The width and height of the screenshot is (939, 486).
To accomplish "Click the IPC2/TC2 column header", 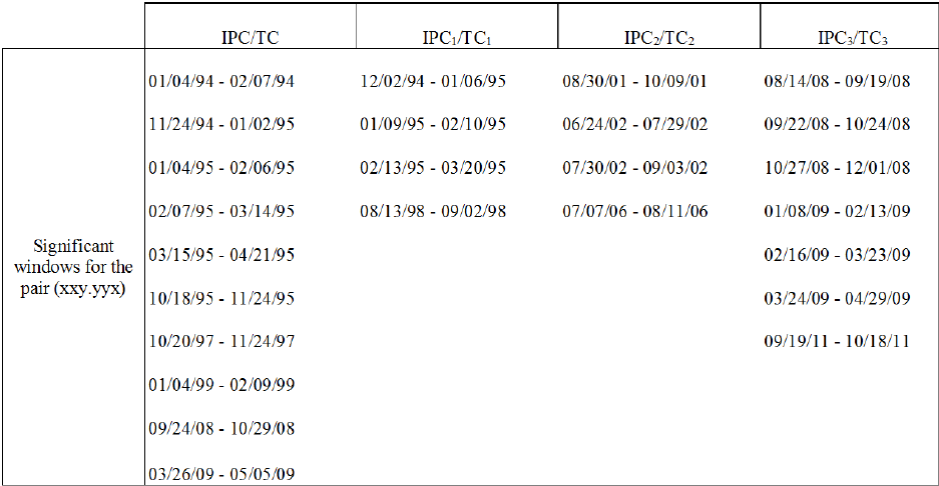I will pos(659,39).
